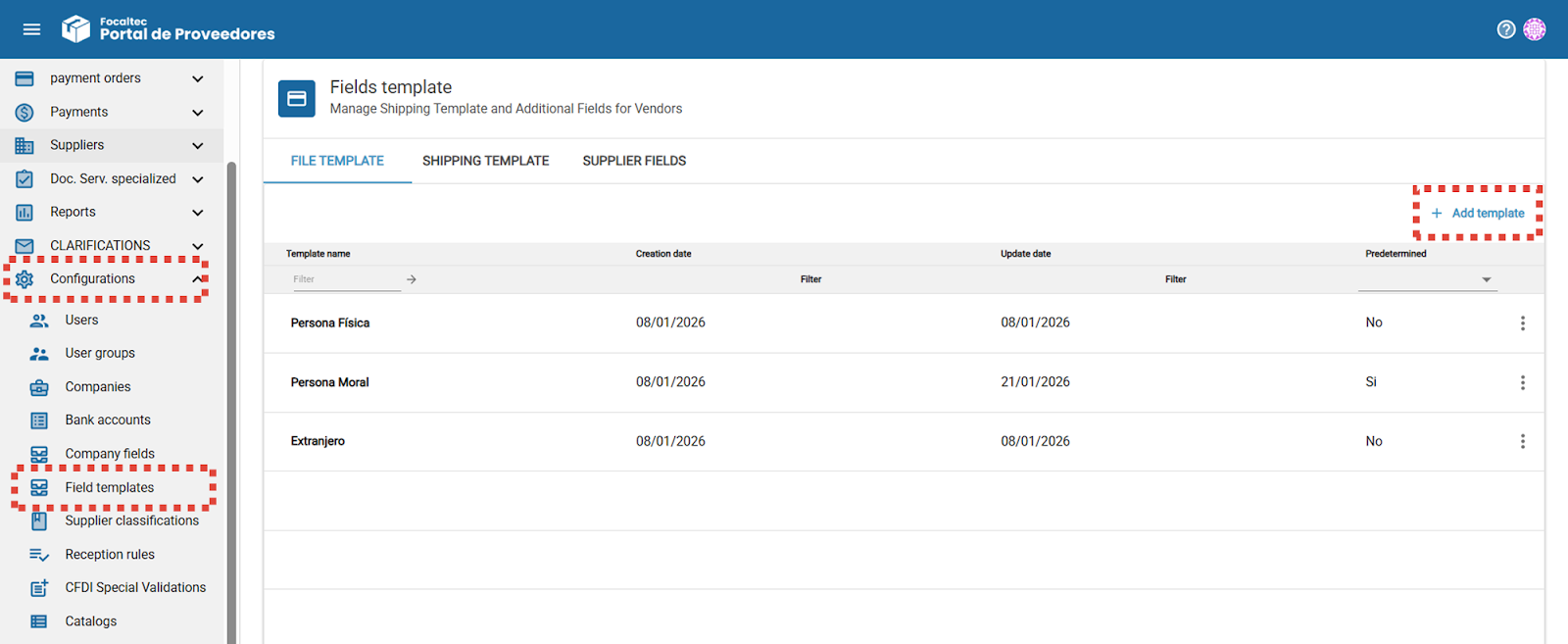The image size is (1568, 644).
Task: Click the Doc. Serv. specialized clipboard icon
Action: pyautogui.click(x=24, y=179)
